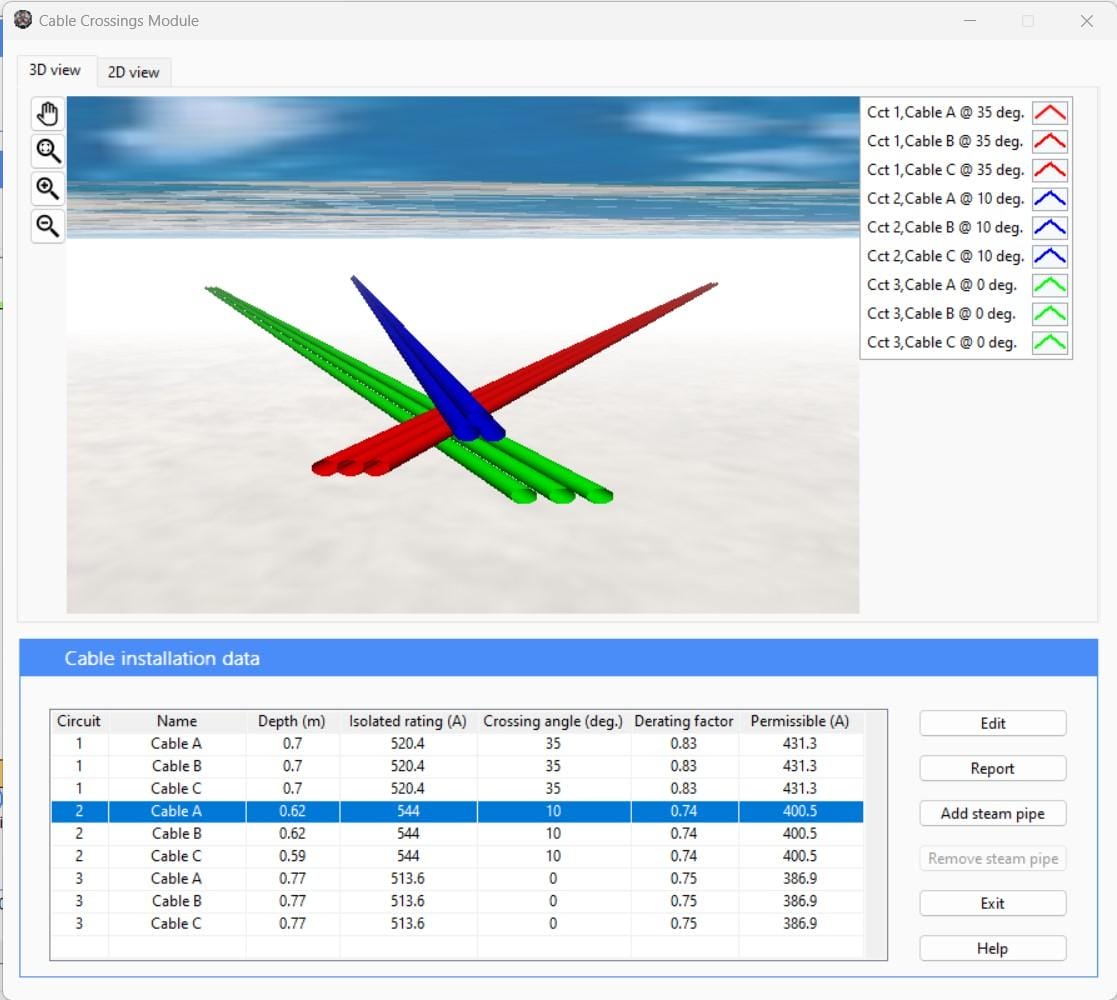The height and width of the screenshot is (1000, 1117).
Task: Select the 3D view tab
Action: (55, 69)
